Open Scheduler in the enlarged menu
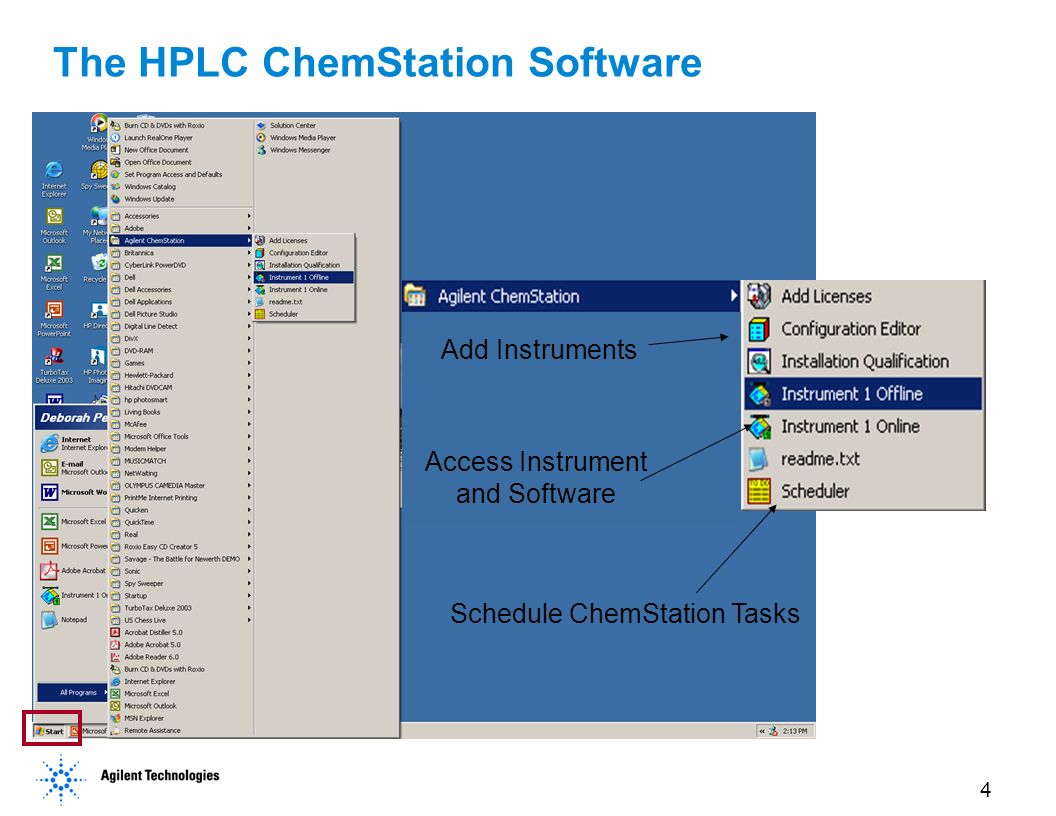This screenshot has height=816, width=1056. pyautogui.click(x=863, y=491)
